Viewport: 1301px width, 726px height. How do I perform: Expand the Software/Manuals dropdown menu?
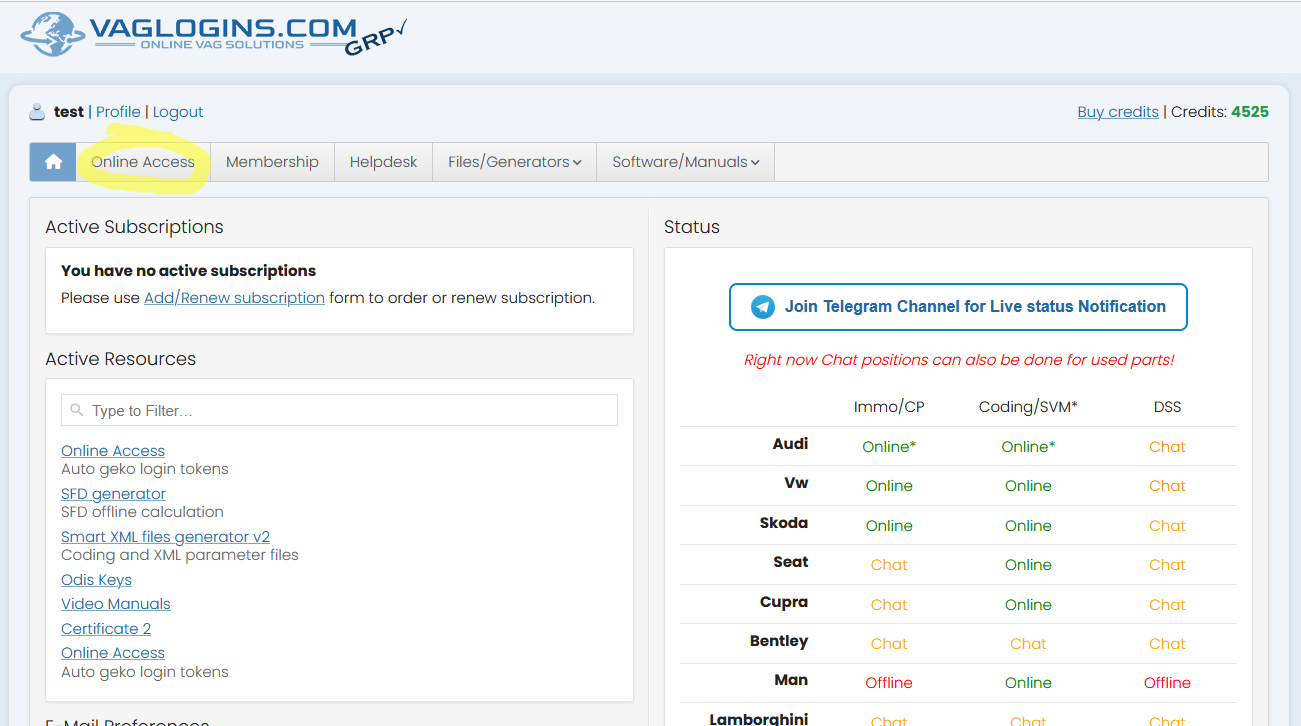pyautogui.click(x=685, y=162)
